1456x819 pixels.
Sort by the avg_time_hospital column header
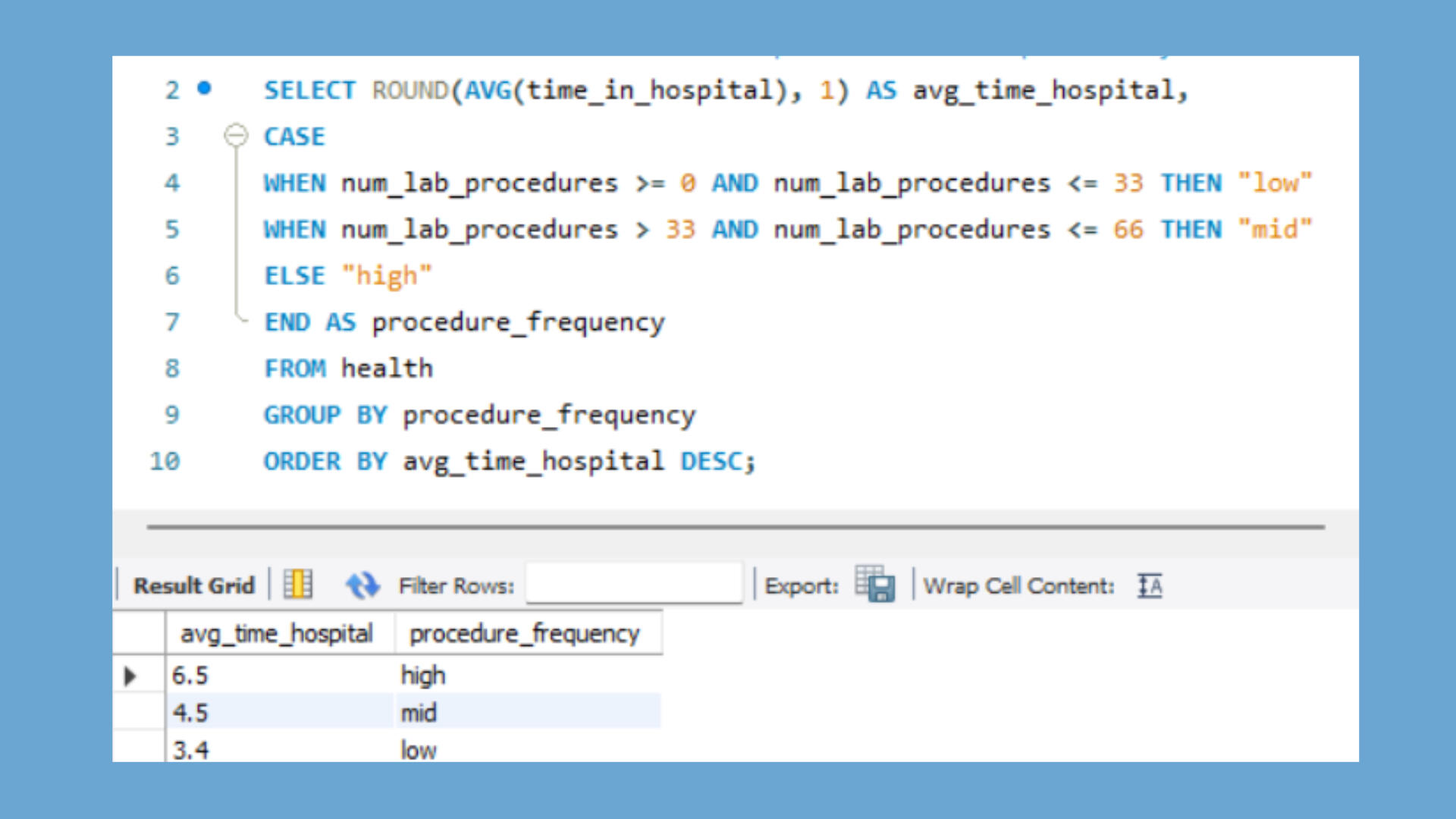(x=277, y=633)
